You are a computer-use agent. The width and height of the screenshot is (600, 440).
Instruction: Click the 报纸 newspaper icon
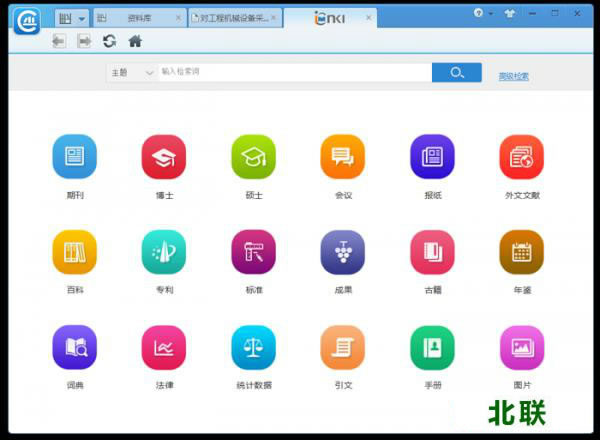tap(432, 157)
